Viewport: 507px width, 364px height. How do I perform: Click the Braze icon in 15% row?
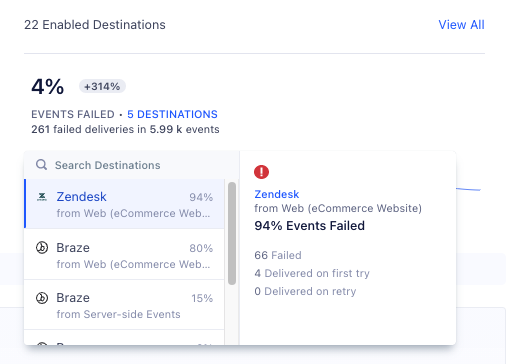42,298
